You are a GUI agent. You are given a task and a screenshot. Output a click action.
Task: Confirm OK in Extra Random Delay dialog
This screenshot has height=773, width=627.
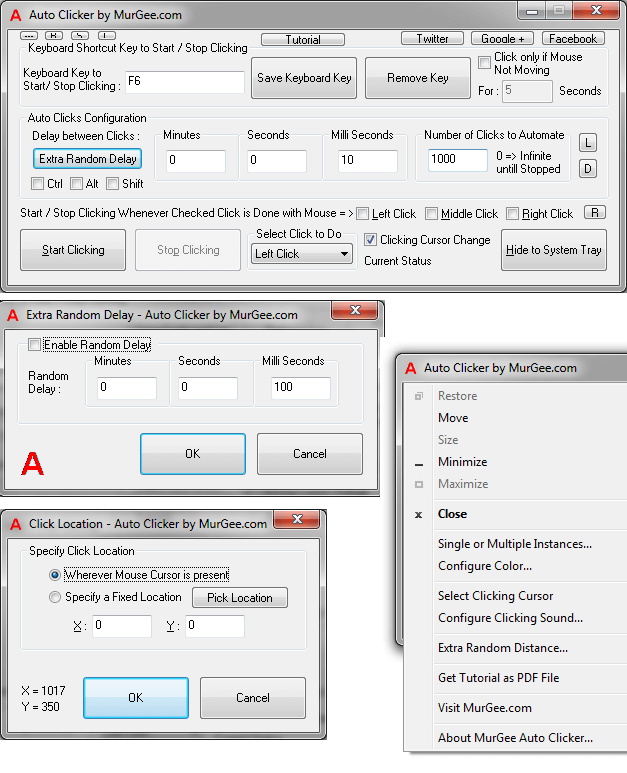[x=193, y=454]
